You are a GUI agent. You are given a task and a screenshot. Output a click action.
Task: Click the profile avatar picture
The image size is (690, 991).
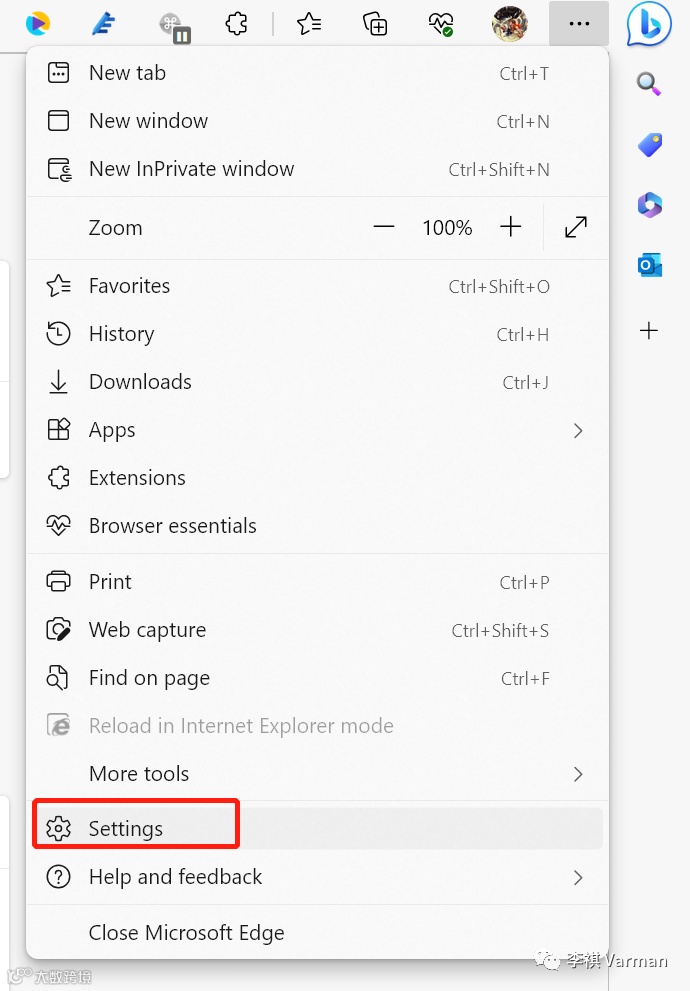point(509,24)
